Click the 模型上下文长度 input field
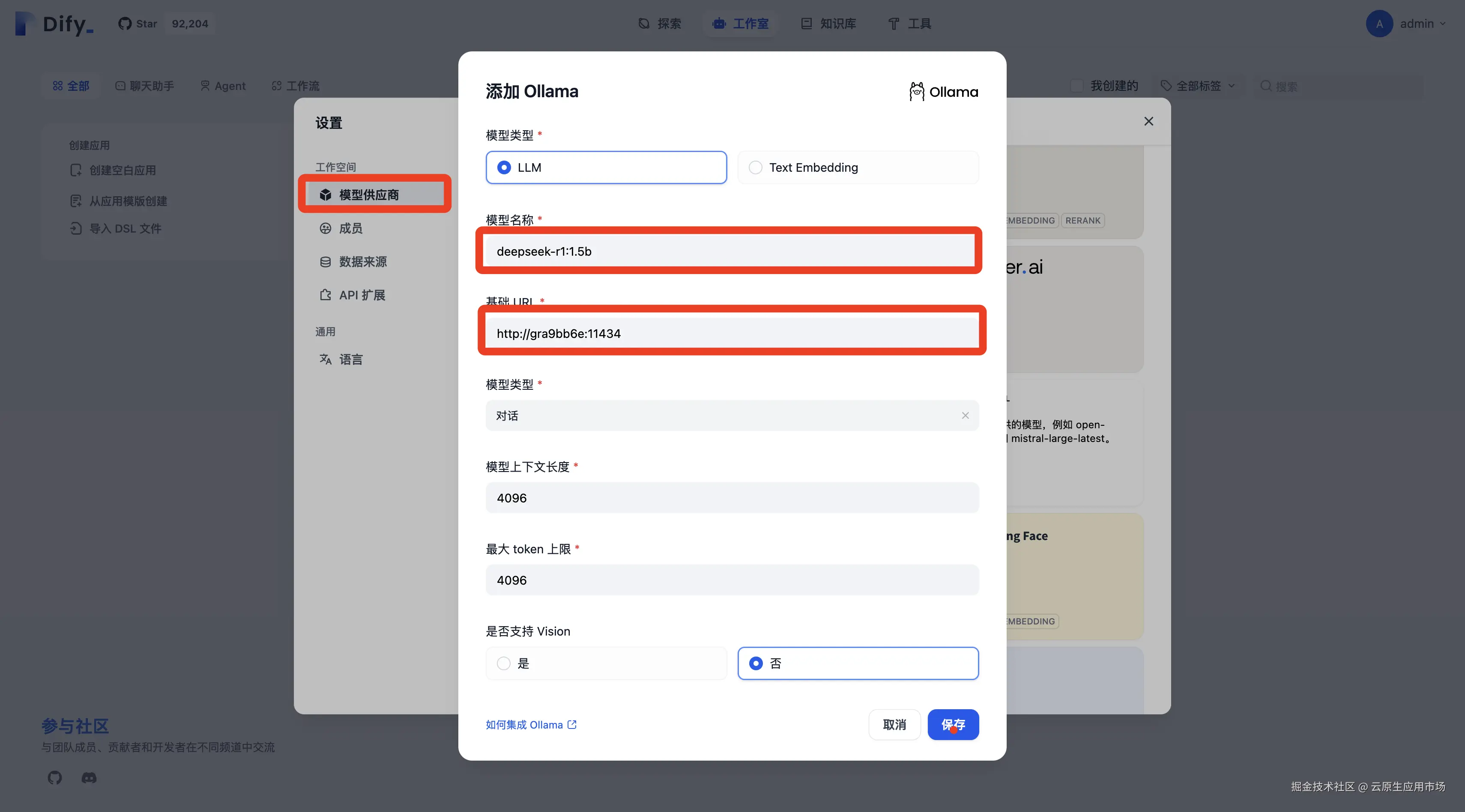 click(731, 498)
